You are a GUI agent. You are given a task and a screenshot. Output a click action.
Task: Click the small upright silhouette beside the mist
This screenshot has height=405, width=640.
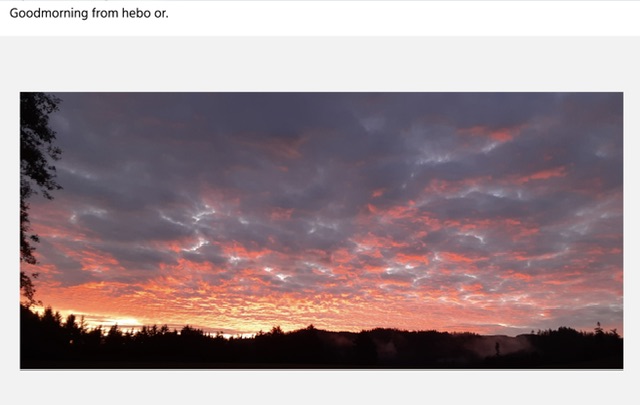click(x=497, y=348)
